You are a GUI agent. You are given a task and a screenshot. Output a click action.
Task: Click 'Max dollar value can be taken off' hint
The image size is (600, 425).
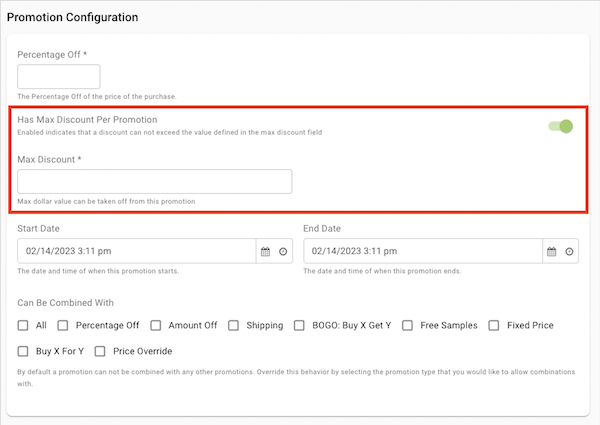tap(106, 201)
